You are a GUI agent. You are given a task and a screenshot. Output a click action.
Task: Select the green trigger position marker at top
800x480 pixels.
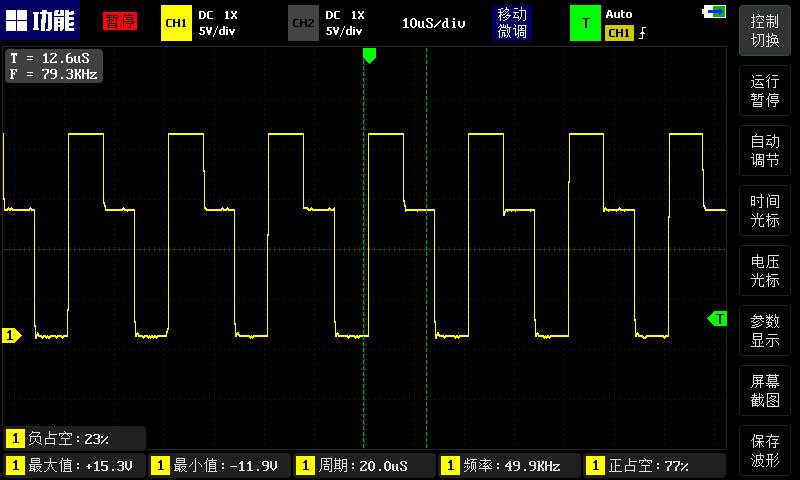point(369,56)
